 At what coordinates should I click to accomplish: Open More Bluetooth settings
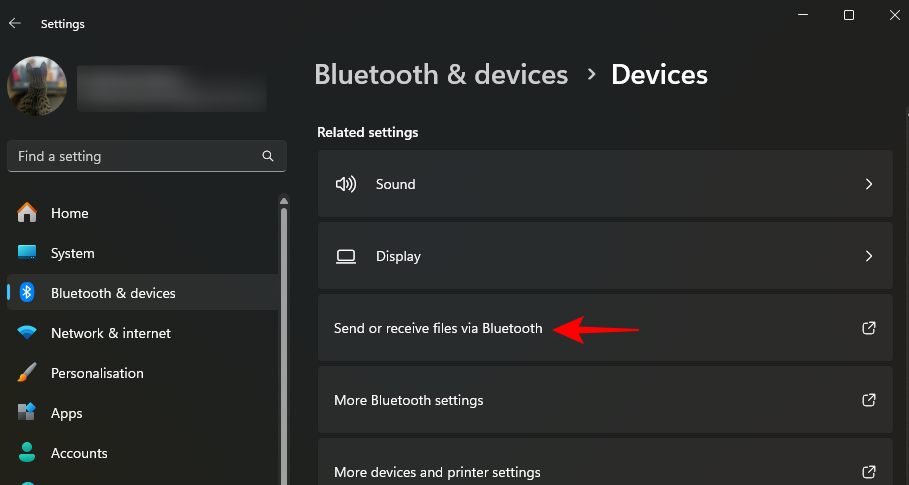click(x=409, y=400)
